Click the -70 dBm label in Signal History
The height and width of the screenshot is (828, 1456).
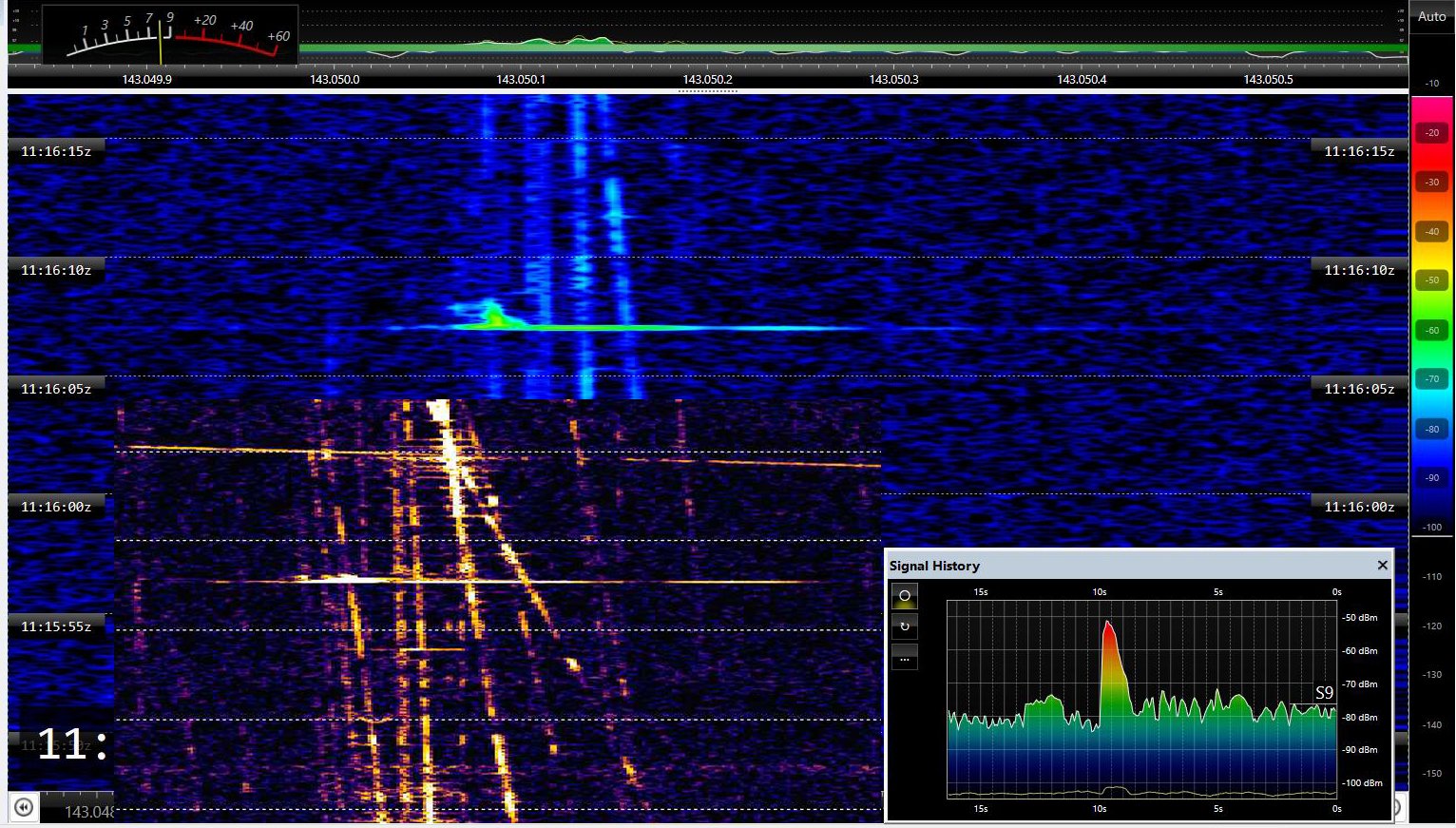click(x=1360, y=684)
